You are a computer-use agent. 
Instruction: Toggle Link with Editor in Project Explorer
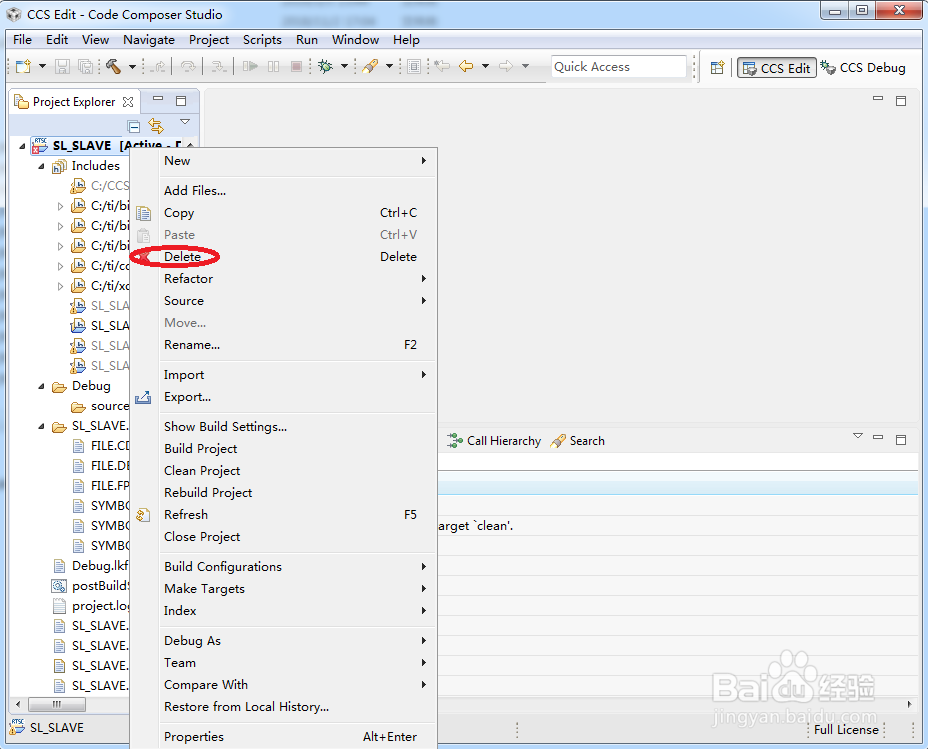[x=156, y=126]
